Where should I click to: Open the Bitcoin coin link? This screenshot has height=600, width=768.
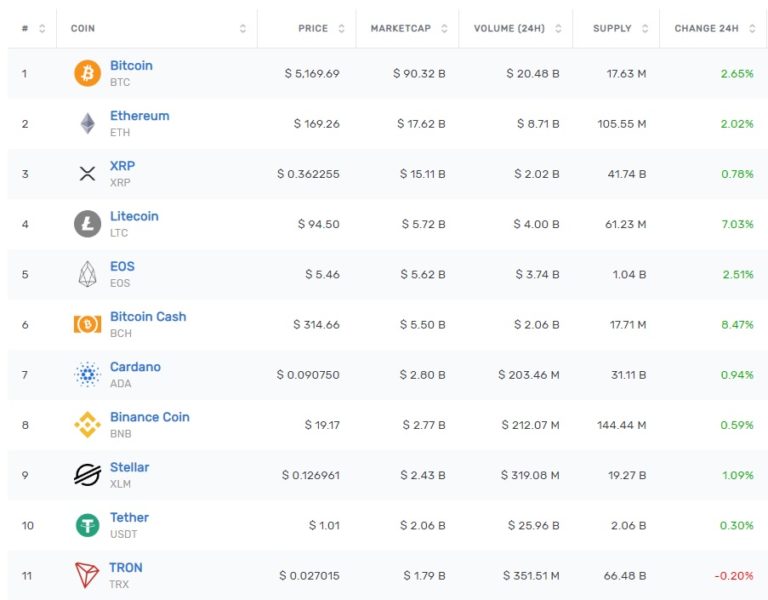(131, 65)
